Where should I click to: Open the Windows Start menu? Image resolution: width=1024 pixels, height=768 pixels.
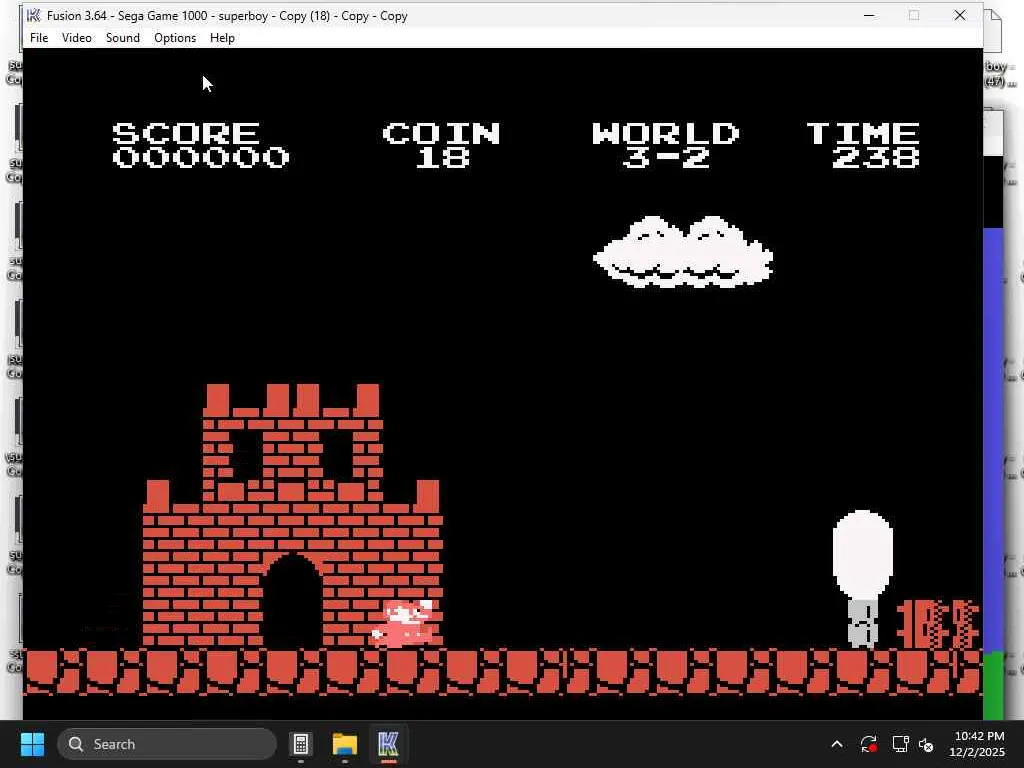point(32,744)
